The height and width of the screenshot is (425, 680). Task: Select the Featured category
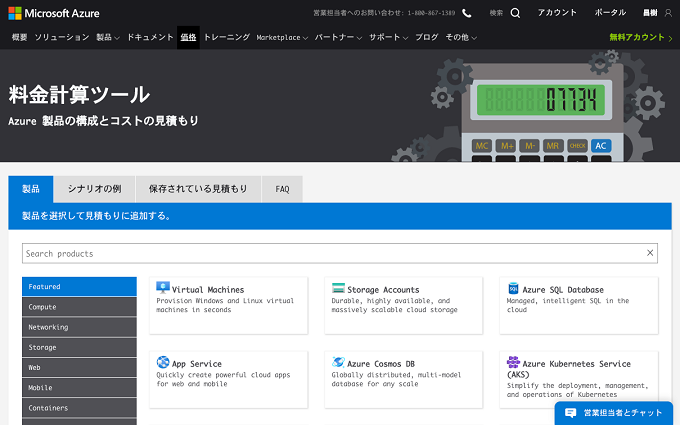click(x=79, y=287)
